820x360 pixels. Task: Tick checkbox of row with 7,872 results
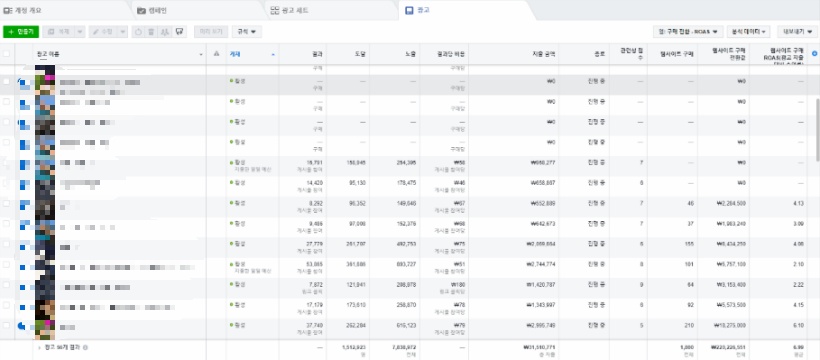6,285
